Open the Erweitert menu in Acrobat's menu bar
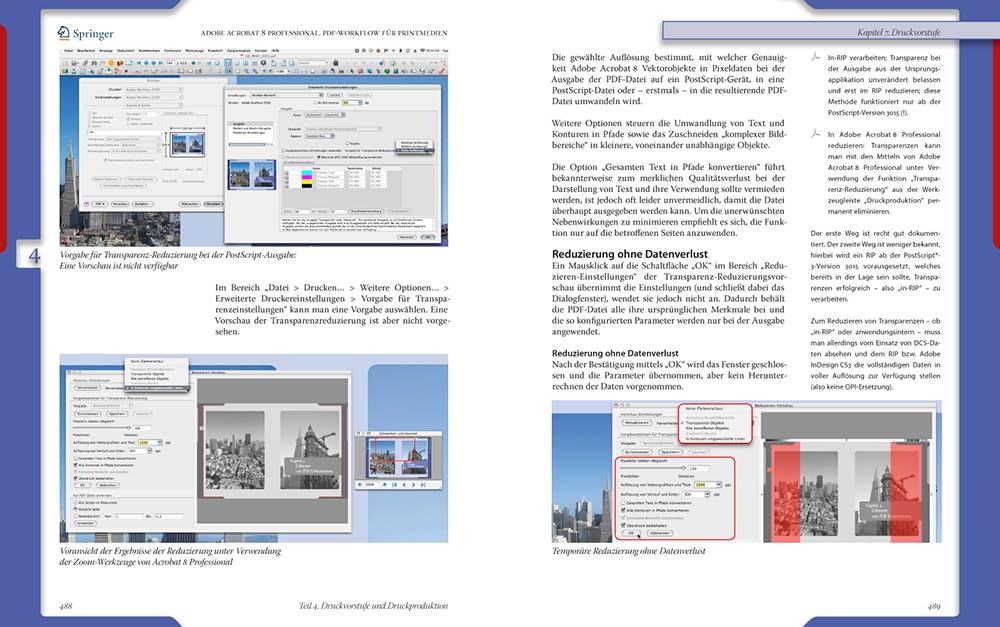The image size is (1000, 627). (215, 50)
